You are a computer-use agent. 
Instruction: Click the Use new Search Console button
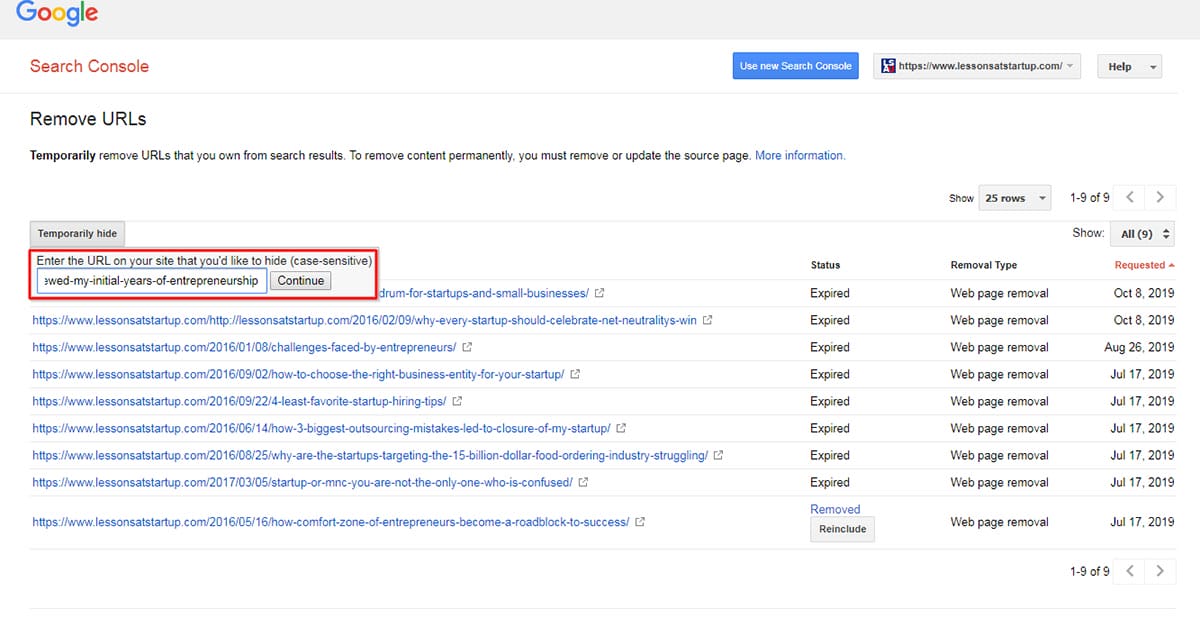coord(795,67)
